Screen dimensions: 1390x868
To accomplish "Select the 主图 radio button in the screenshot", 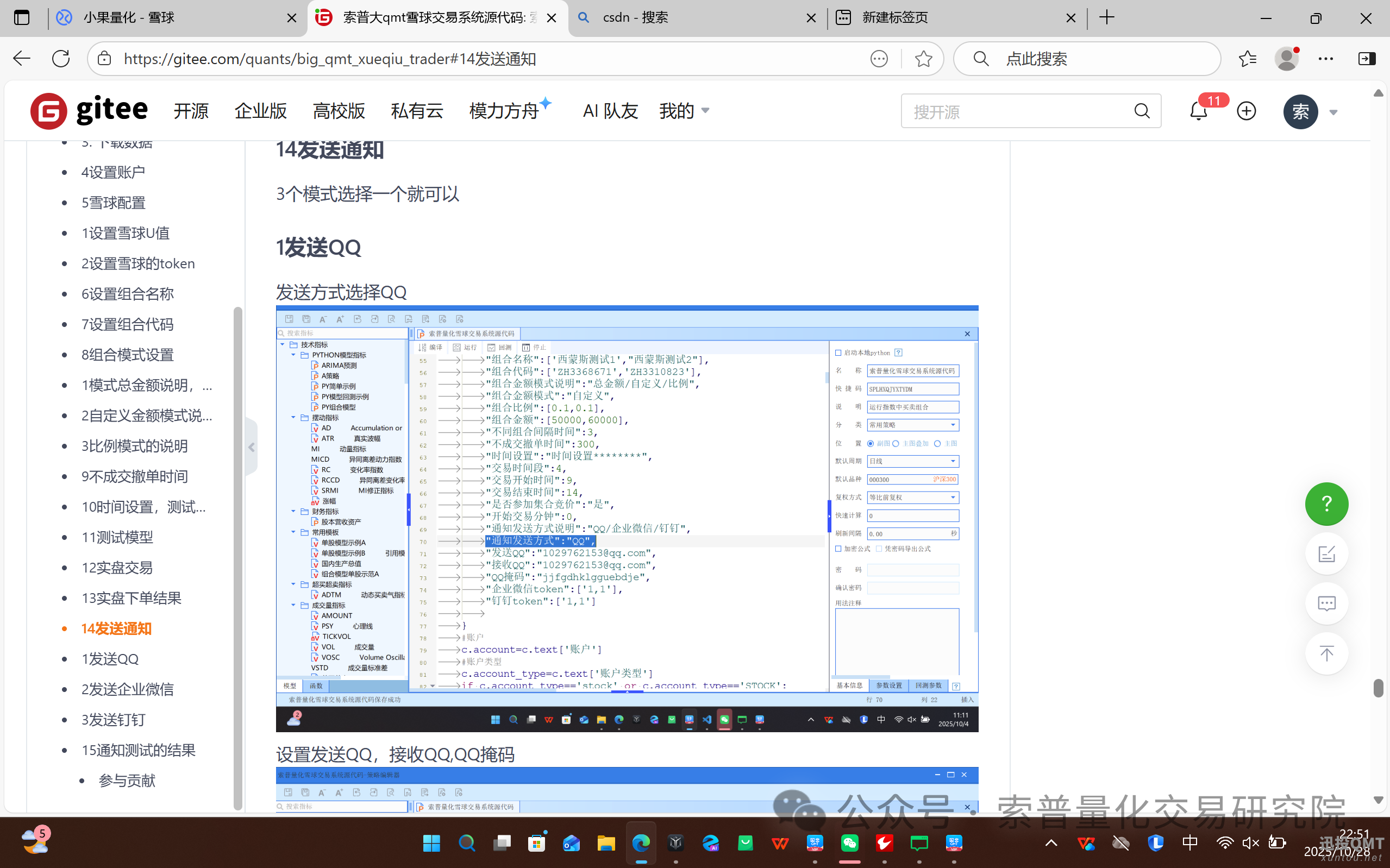I will coord(936,443).
